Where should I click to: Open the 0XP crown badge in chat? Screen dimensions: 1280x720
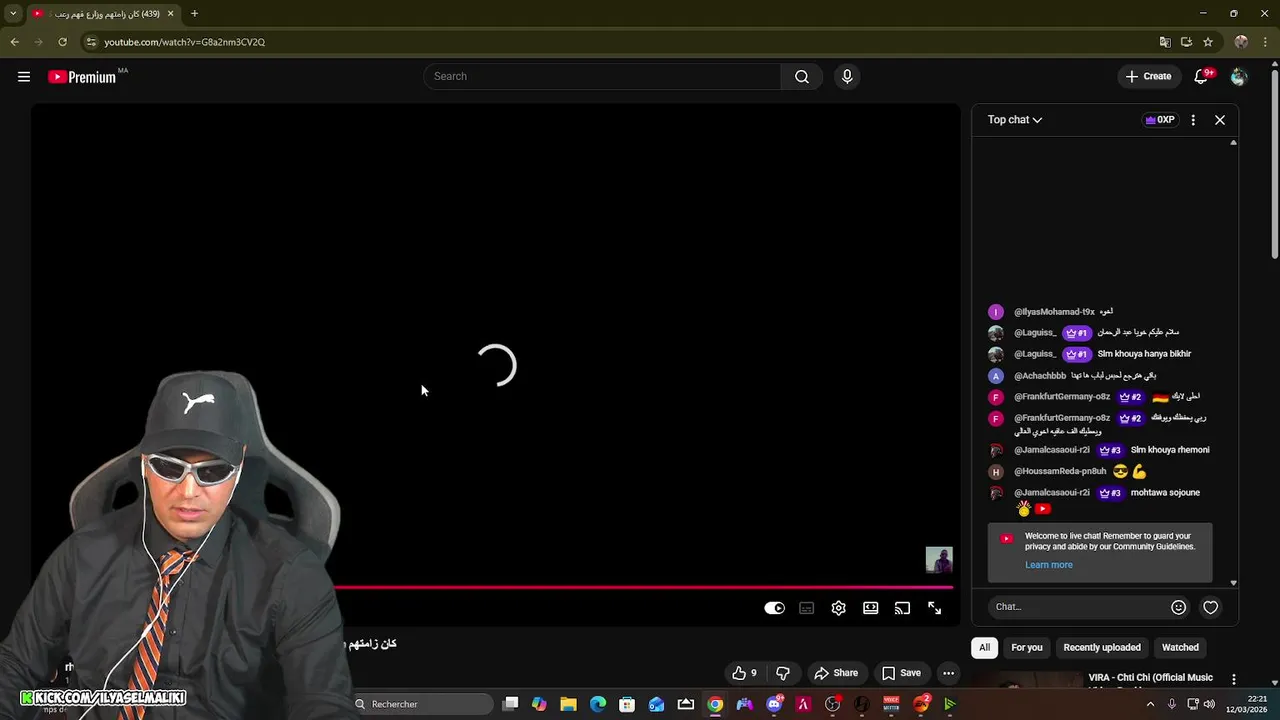pos(1160,120)
